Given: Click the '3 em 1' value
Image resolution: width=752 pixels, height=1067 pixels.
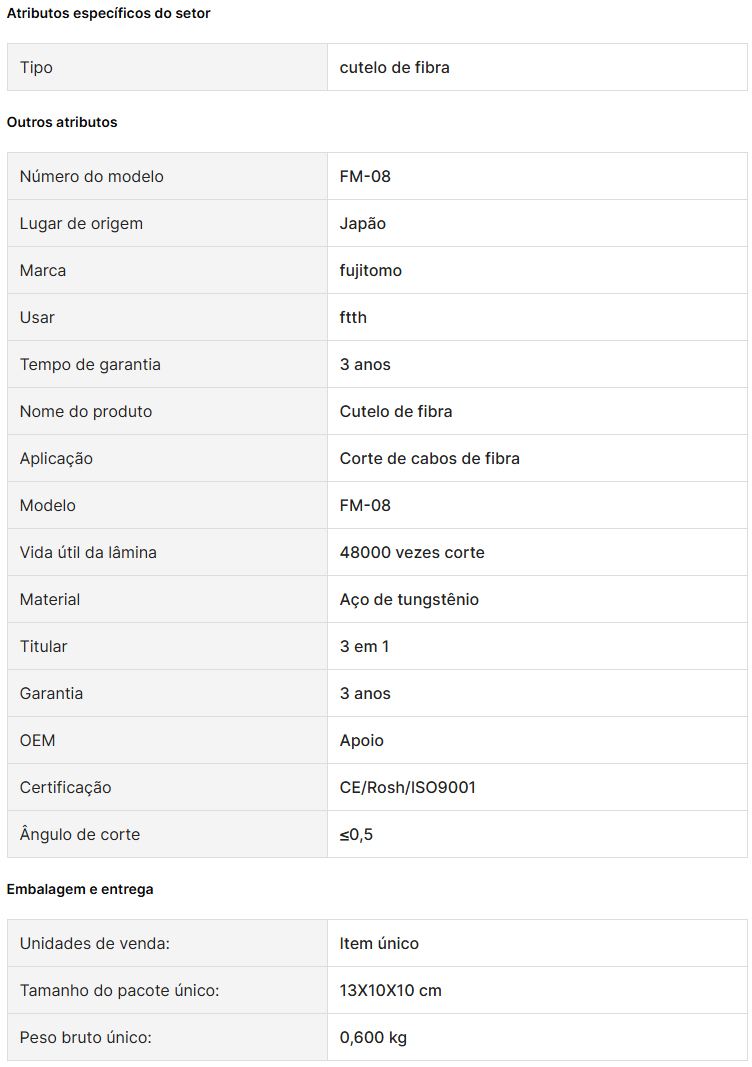Looking at the screenshot, I should [x=365, y=646].
